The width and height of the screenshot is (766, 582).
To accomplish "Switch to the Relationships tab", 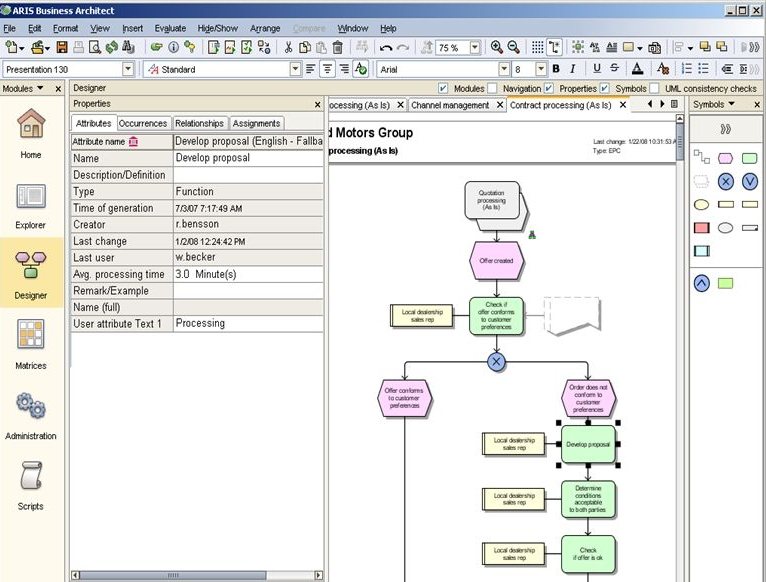I will tap(199, 123).
